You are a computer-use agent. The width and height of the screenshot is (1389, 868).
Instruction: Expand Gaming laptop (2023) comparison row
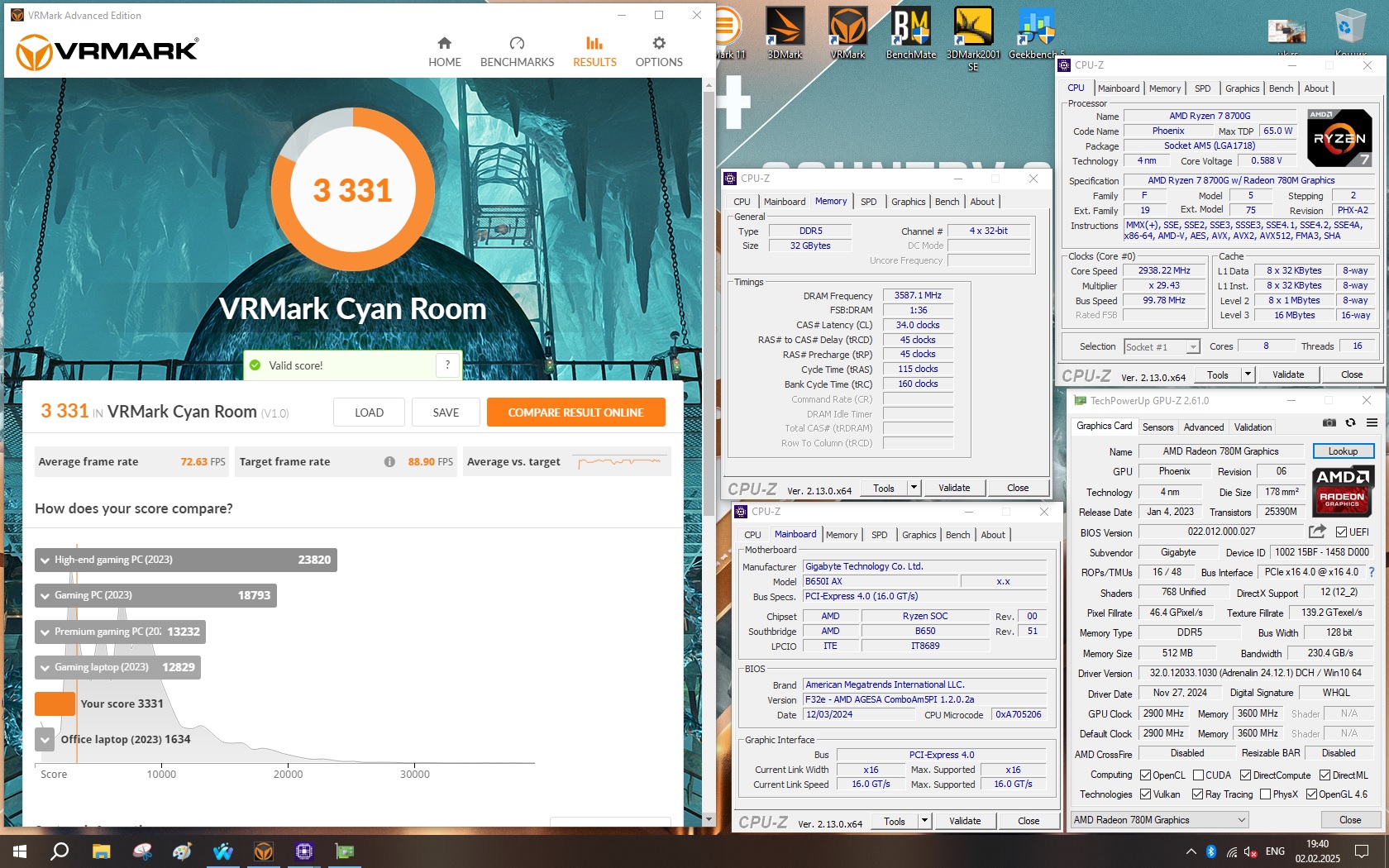pyautogui.click(x=118, y=667)
